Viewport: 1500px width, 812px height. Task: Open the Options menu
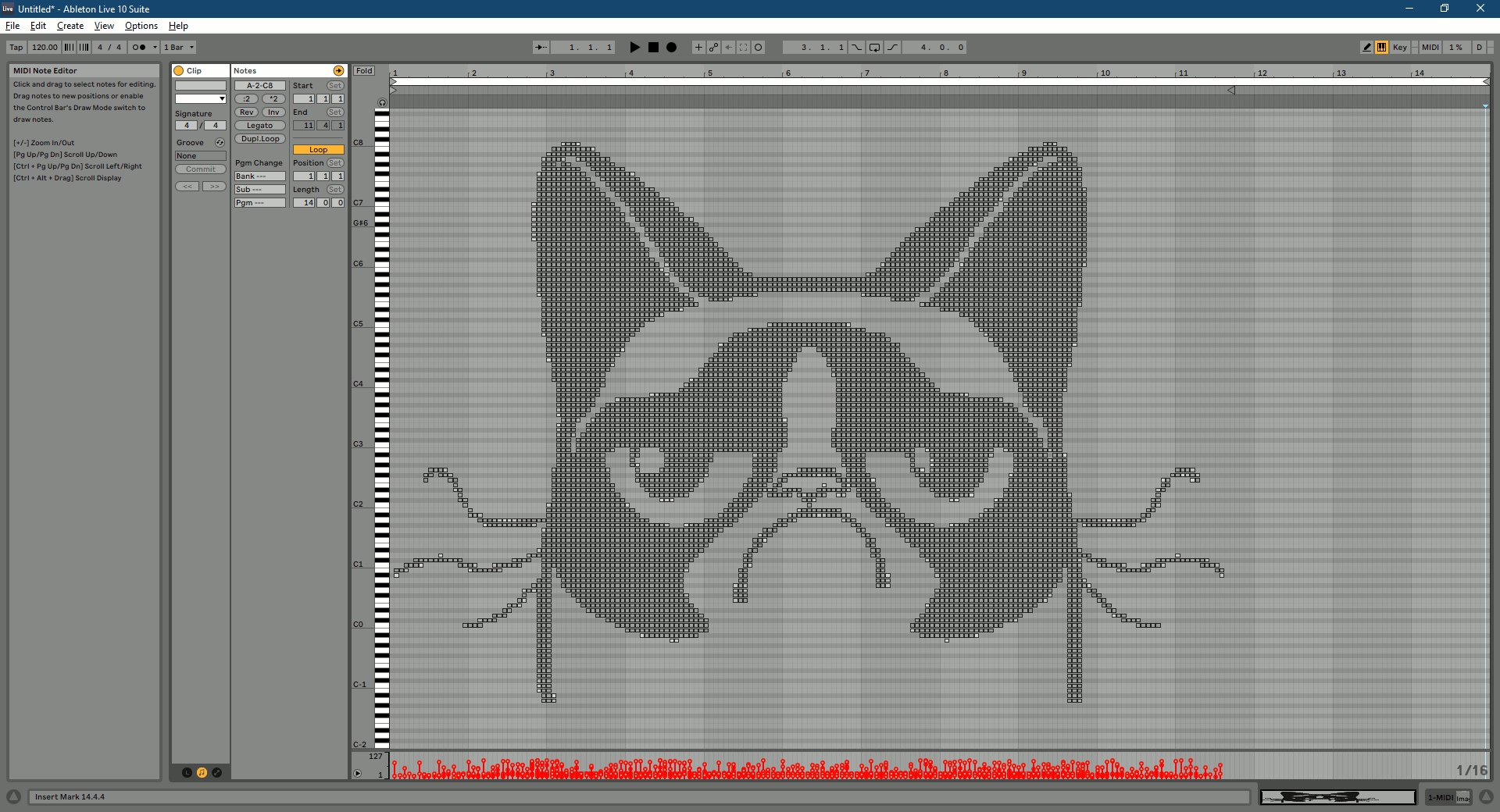tap(141, 26)
